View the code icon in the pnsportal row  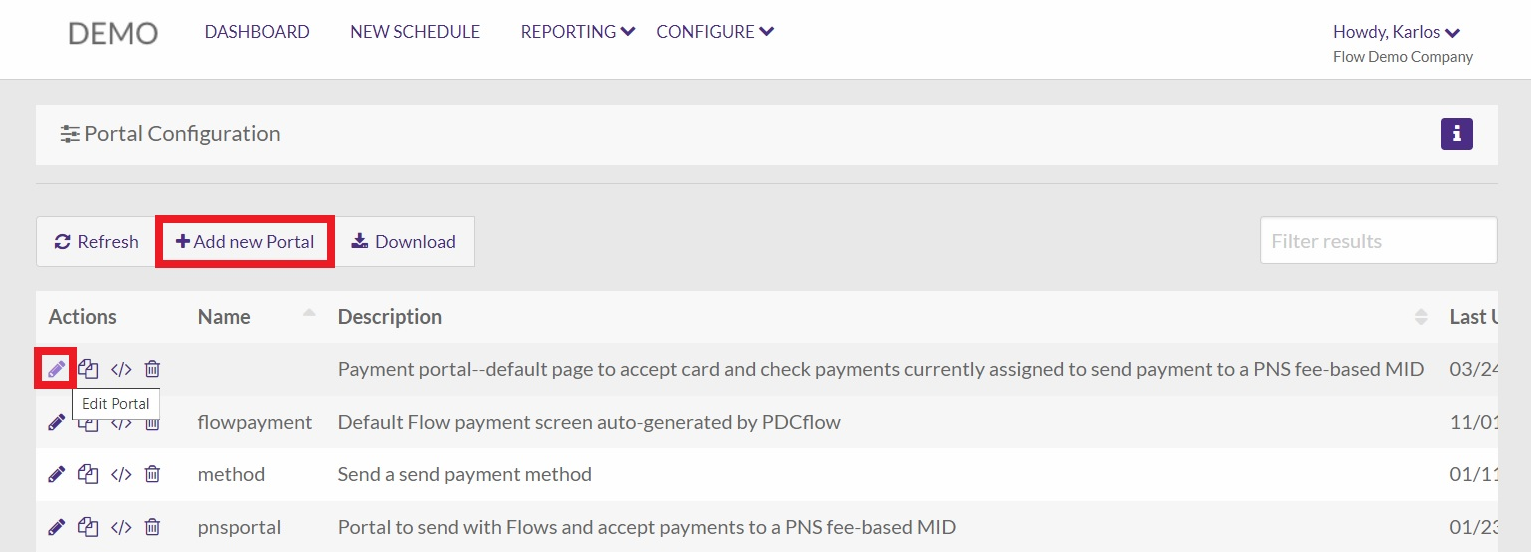pos(121,526)
